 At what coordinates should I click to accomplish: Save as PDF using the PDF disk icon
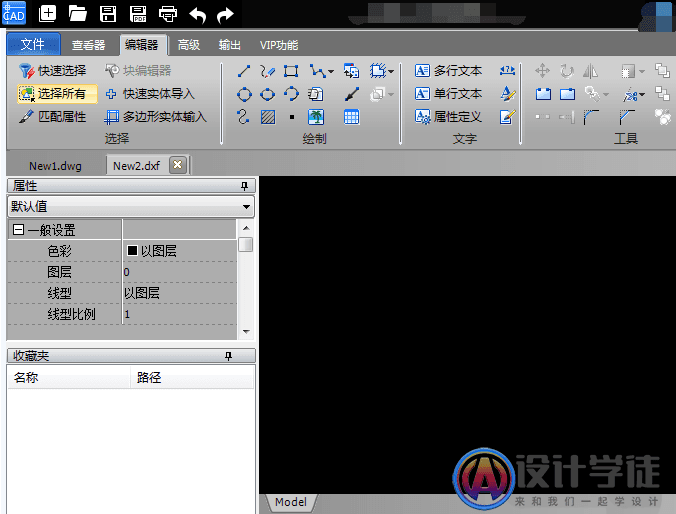[138, 14]
